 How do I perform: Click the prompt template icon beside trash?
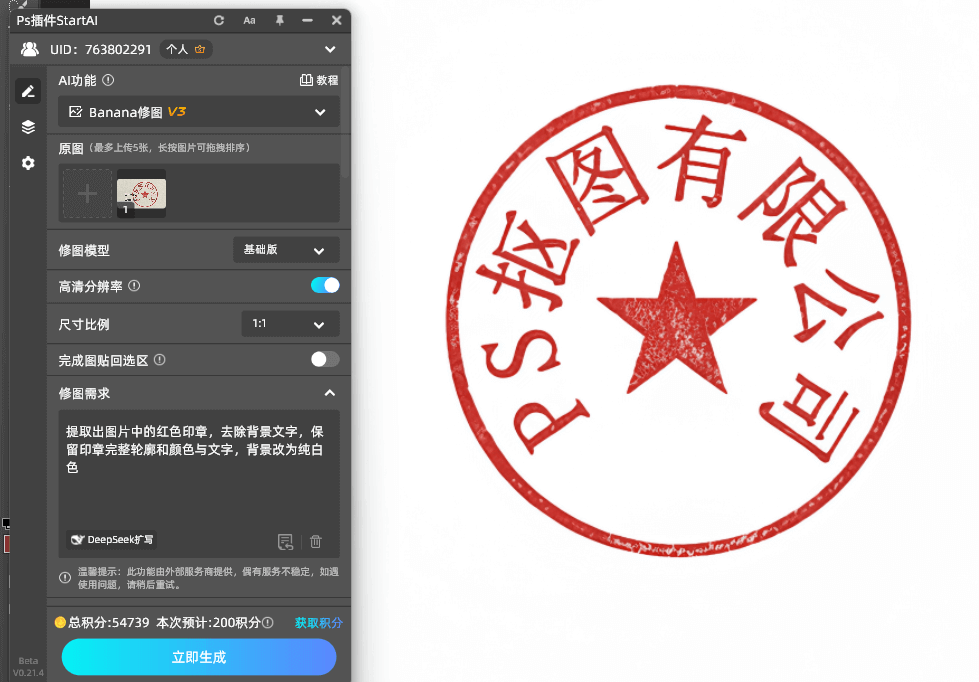click(285, 541)
